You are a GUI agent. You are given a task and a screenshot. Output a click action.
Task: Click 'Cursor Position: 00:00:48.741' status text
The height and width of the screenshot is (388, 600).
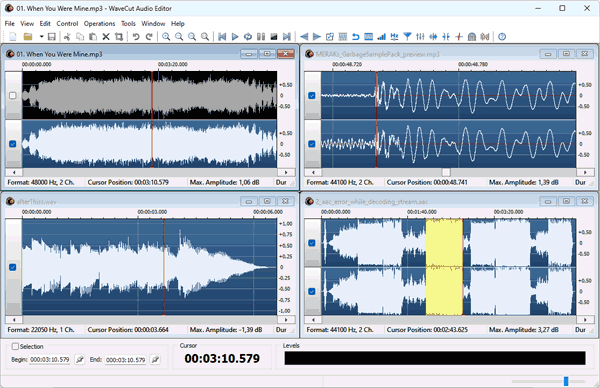point(427,183)
